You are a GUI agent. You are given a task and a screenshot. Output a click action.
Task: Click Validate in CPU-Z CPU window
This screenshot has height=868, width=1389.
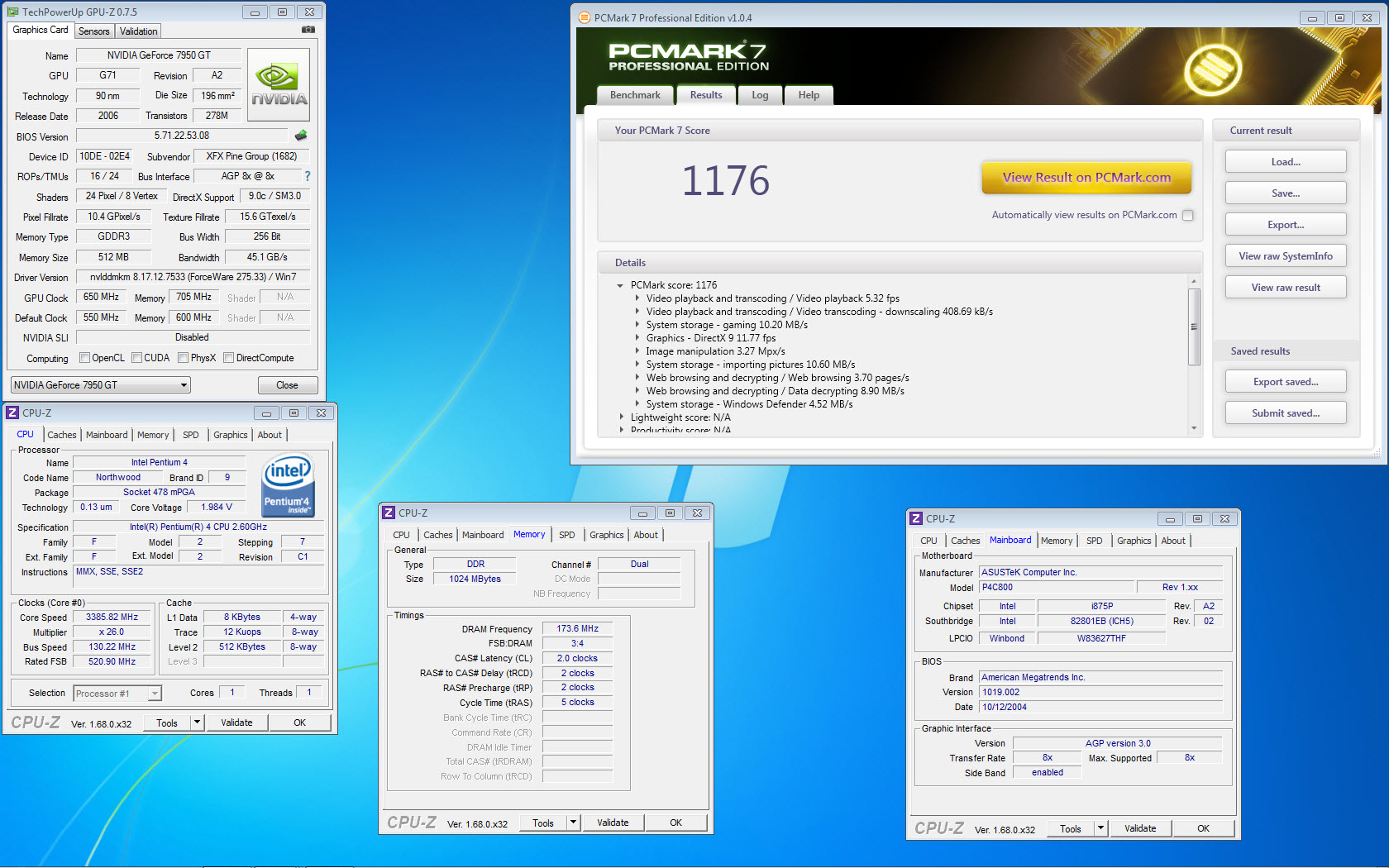coord(236,723)
